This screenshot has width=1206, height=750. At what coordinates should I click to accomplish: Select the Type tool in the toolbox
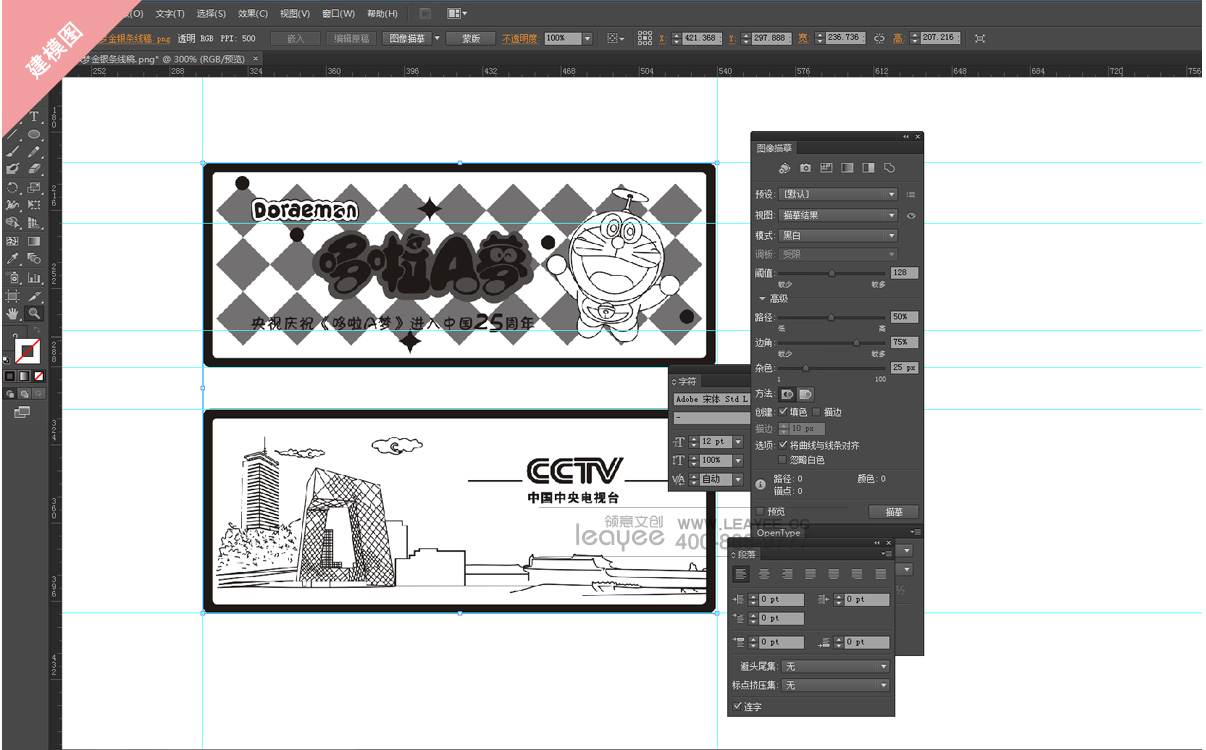(34, 117)
